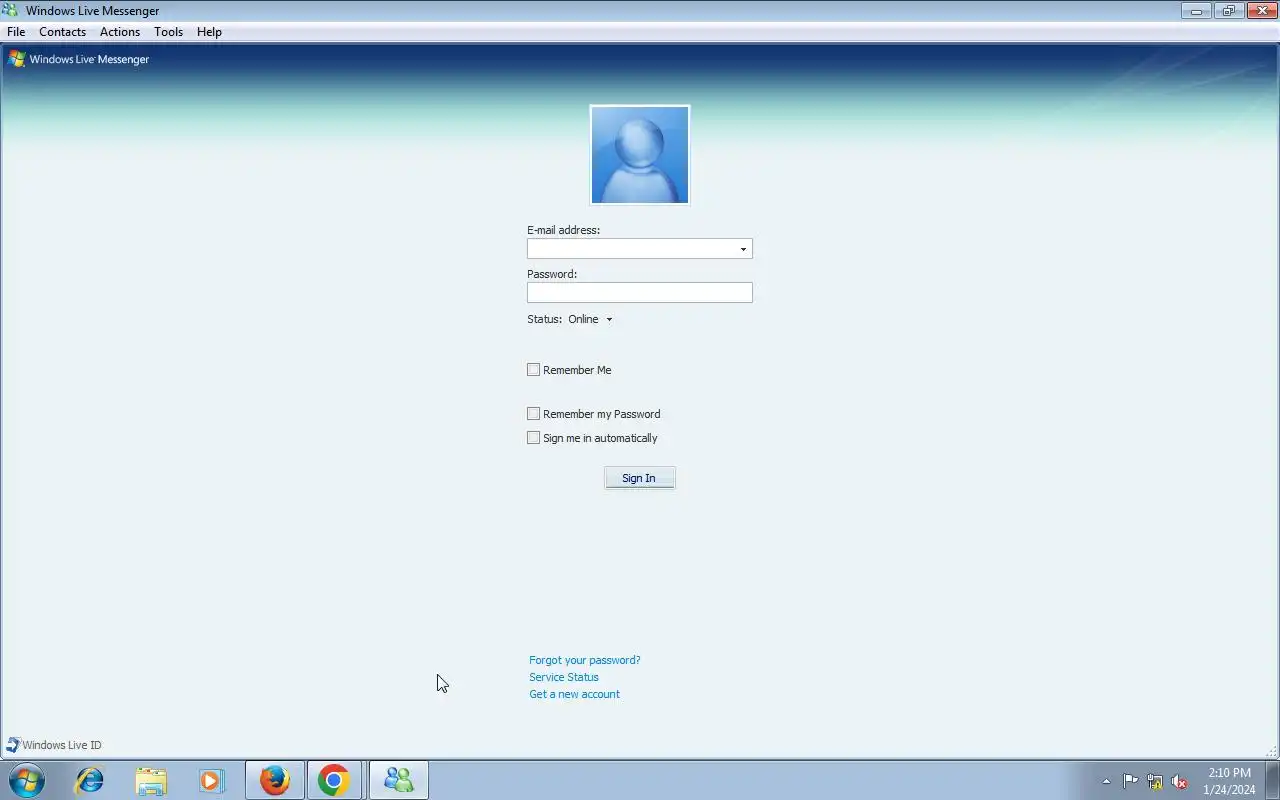The width and height of the screenshot is (1280, 800).
Task: Click the Windows Live Messenger taskbar icon
Action: pos(399,780)
